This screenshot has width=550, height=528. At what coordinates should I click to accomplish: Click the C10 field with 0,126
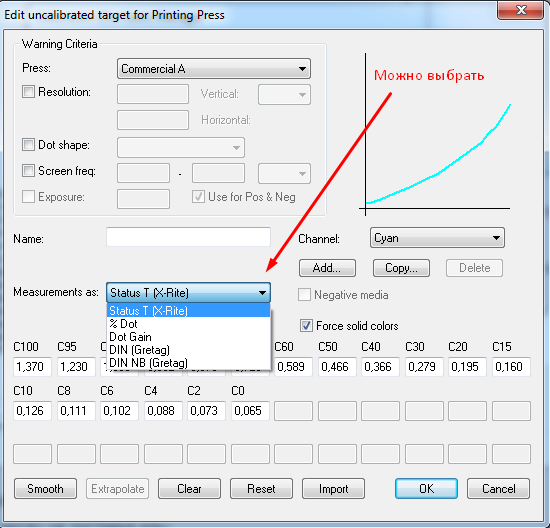pyautogui.click(x=32, y=411)
